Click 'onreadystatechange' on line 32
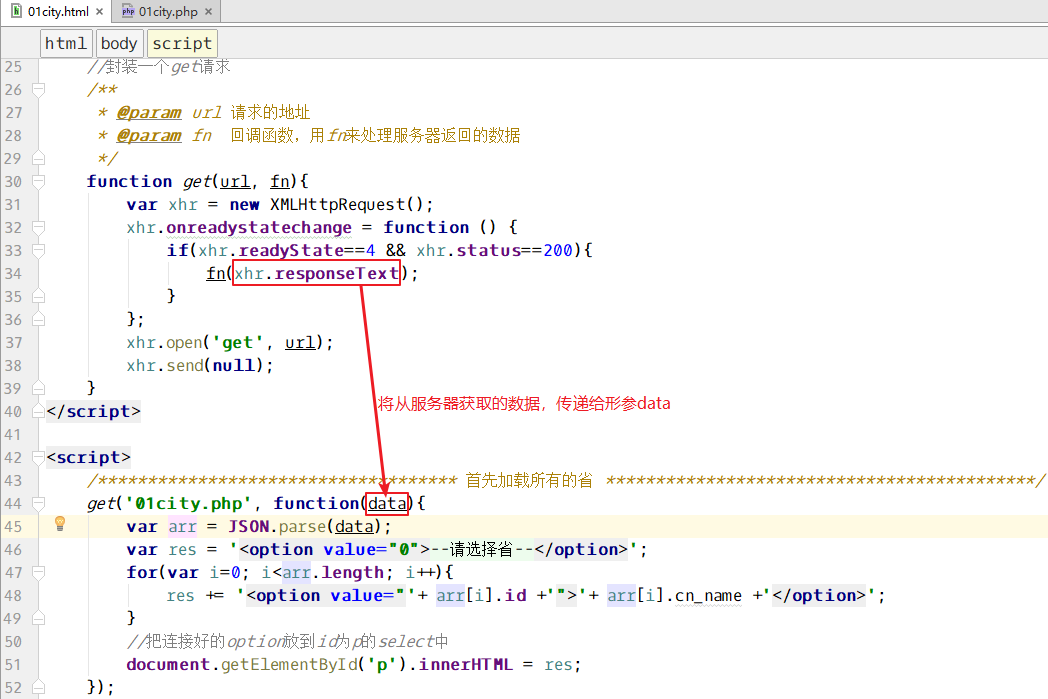The width and height of the screenshot is (1048, 699). (259, 227)
